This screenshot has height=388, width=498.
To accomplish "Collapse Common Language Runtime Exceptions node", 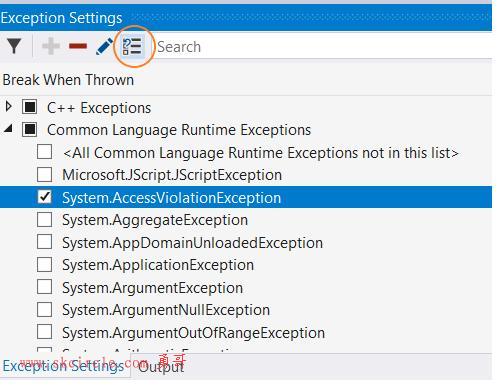I will (x=8, y=128).
